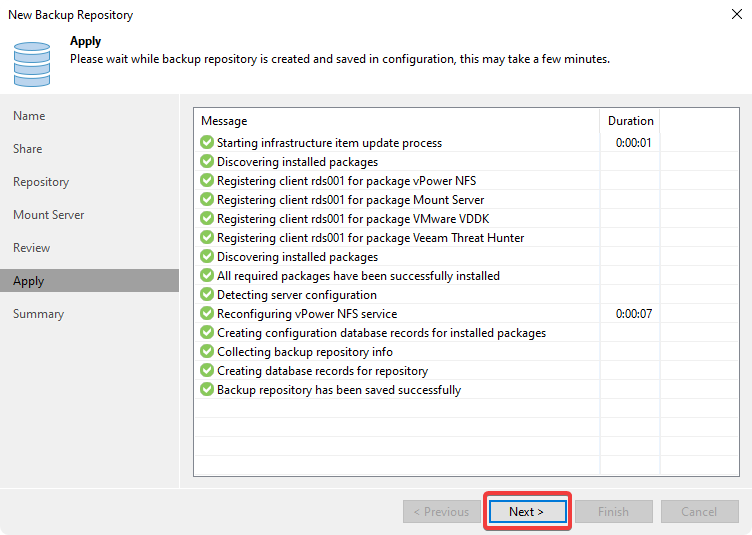Click the Next button
The height and width of the screenshot is (535, 752).
point(527,512)
